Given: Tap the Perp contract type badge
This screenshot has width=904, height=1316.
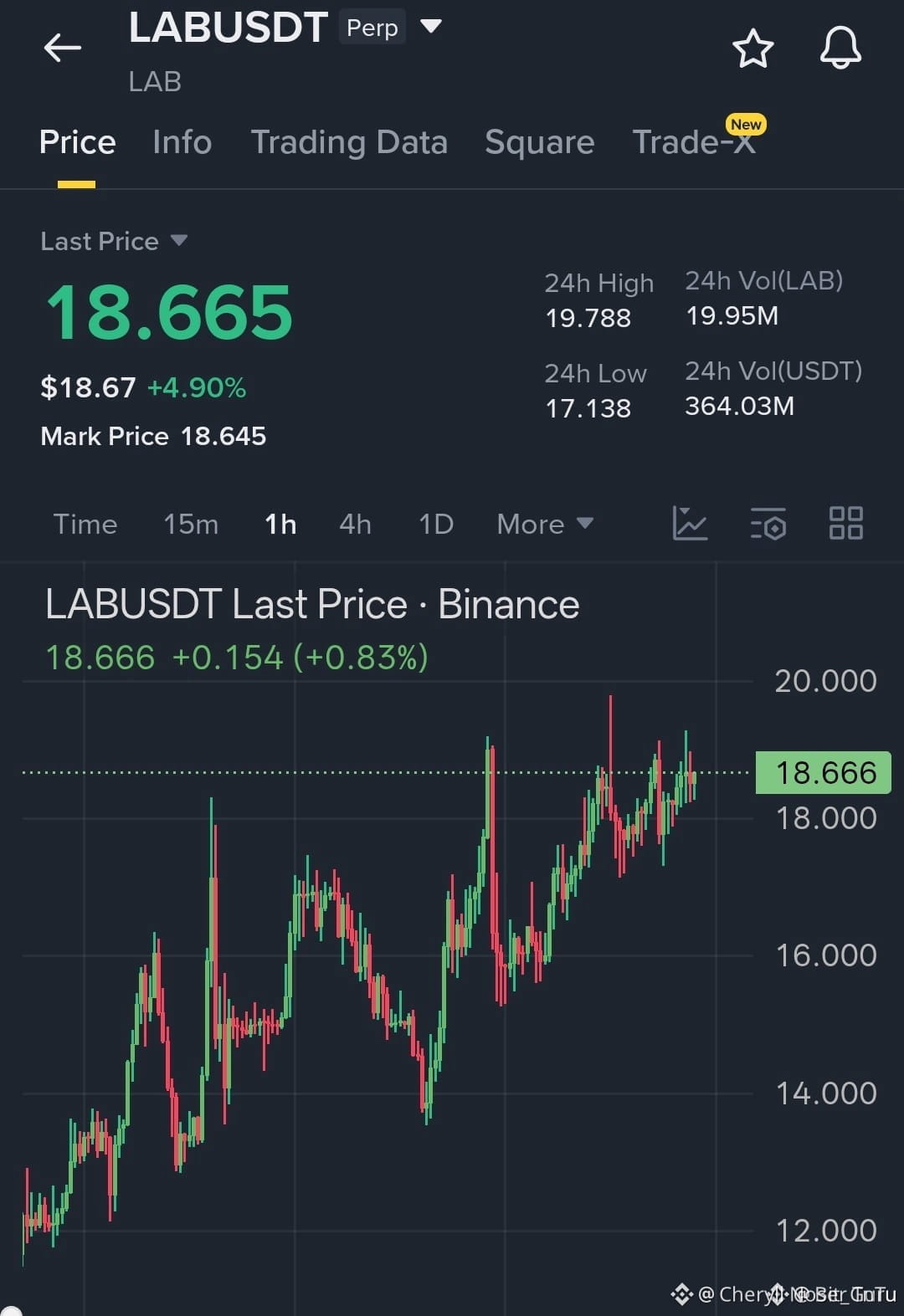Looking at the screenshot, I should pyautogui.click(x=372, y=28).
